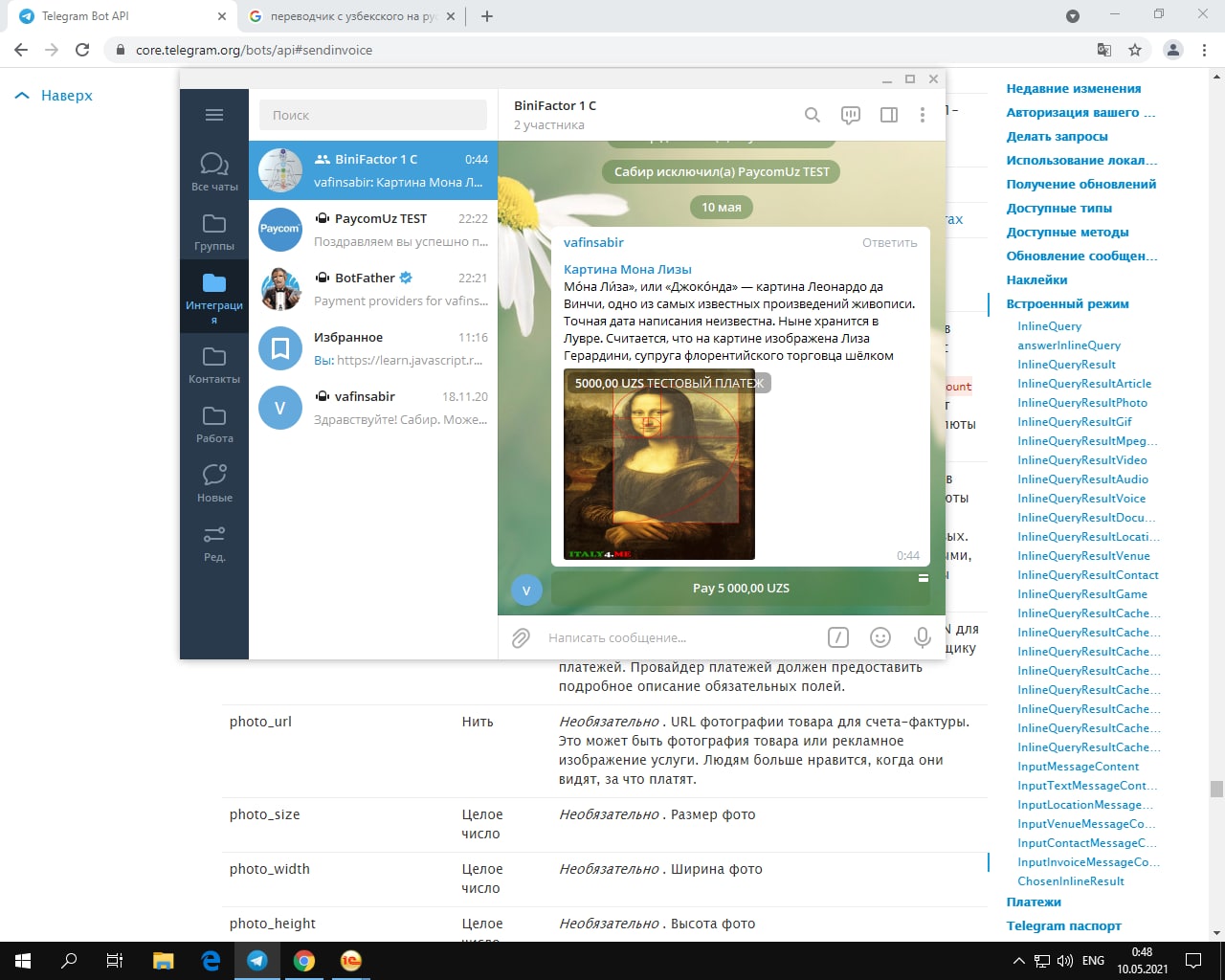
Task: Go to the InlineQuery link
Action: click(1049, 326)
